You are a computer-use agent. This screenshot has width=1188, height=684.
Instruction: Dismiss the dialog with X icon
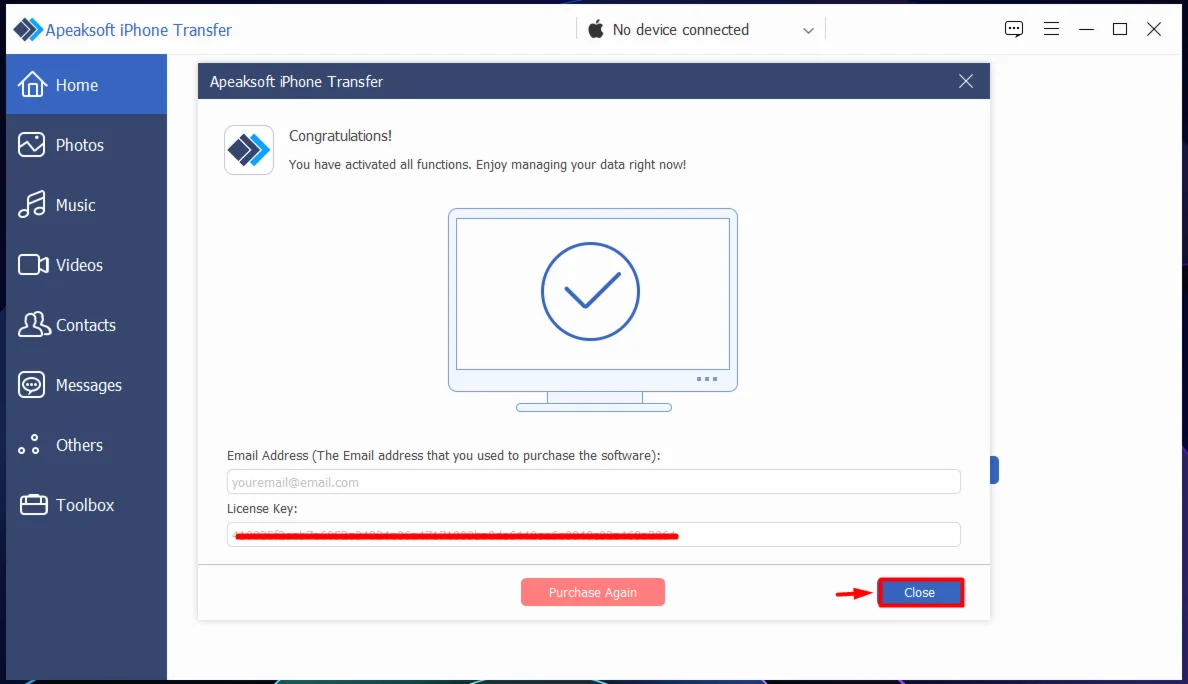pos(965,81)
